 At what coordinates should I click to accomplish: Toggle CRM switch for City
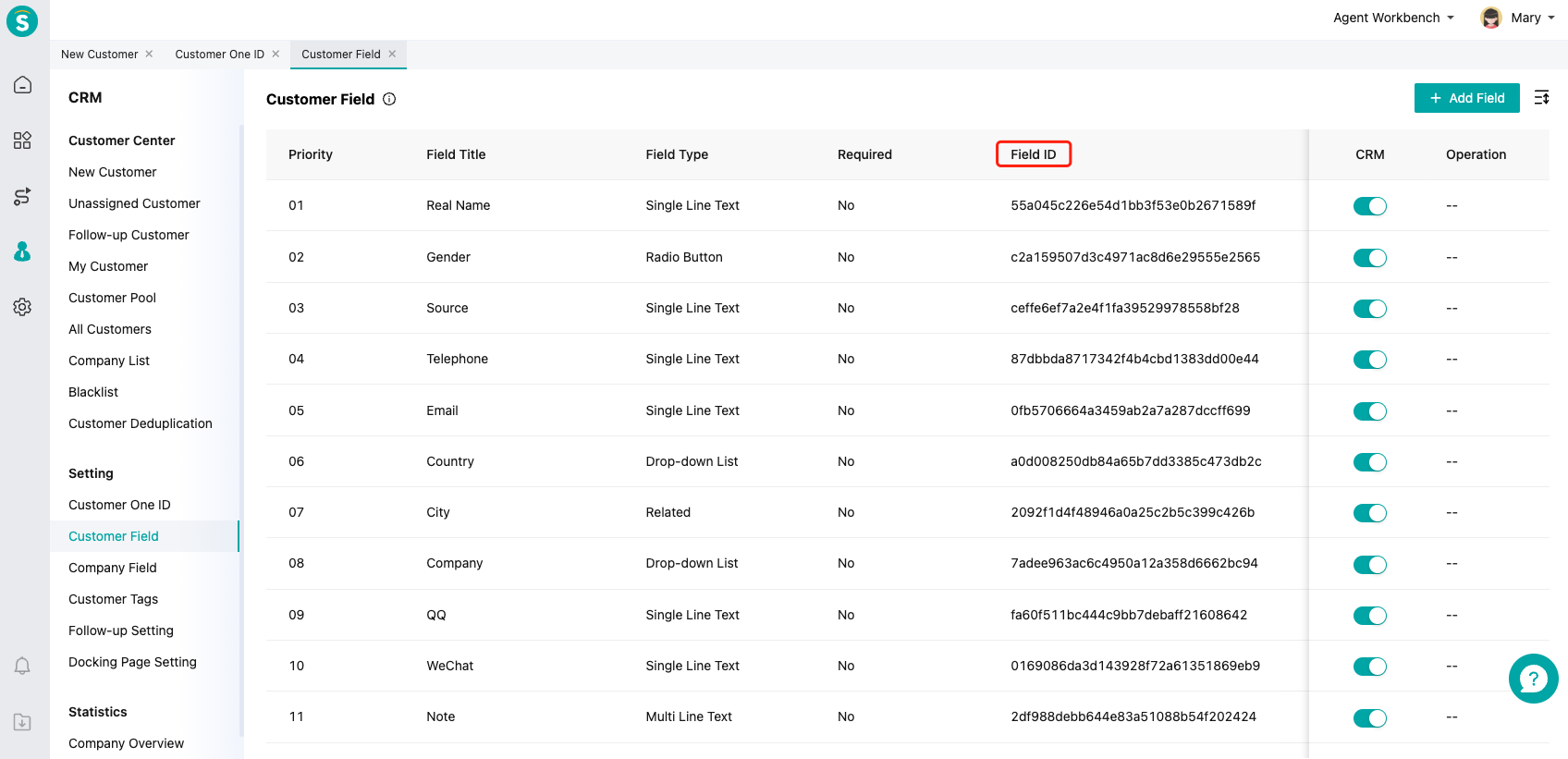[x=1369, y=513]
